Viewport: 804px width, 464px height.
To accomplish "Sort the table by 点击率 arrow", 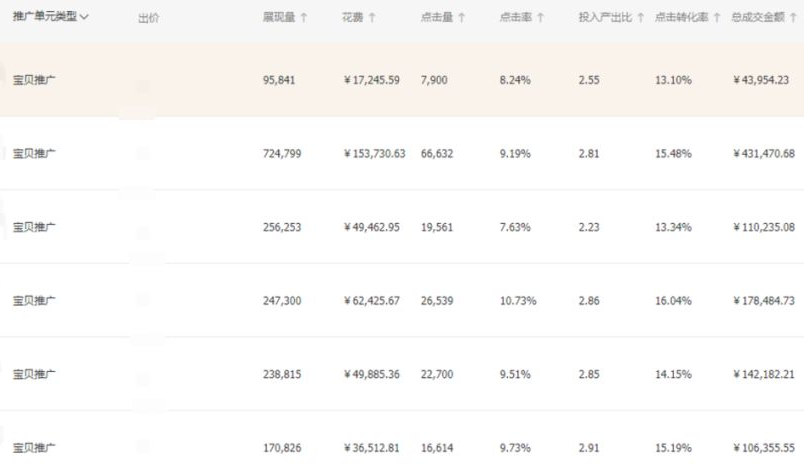I will tap(540, 18).
